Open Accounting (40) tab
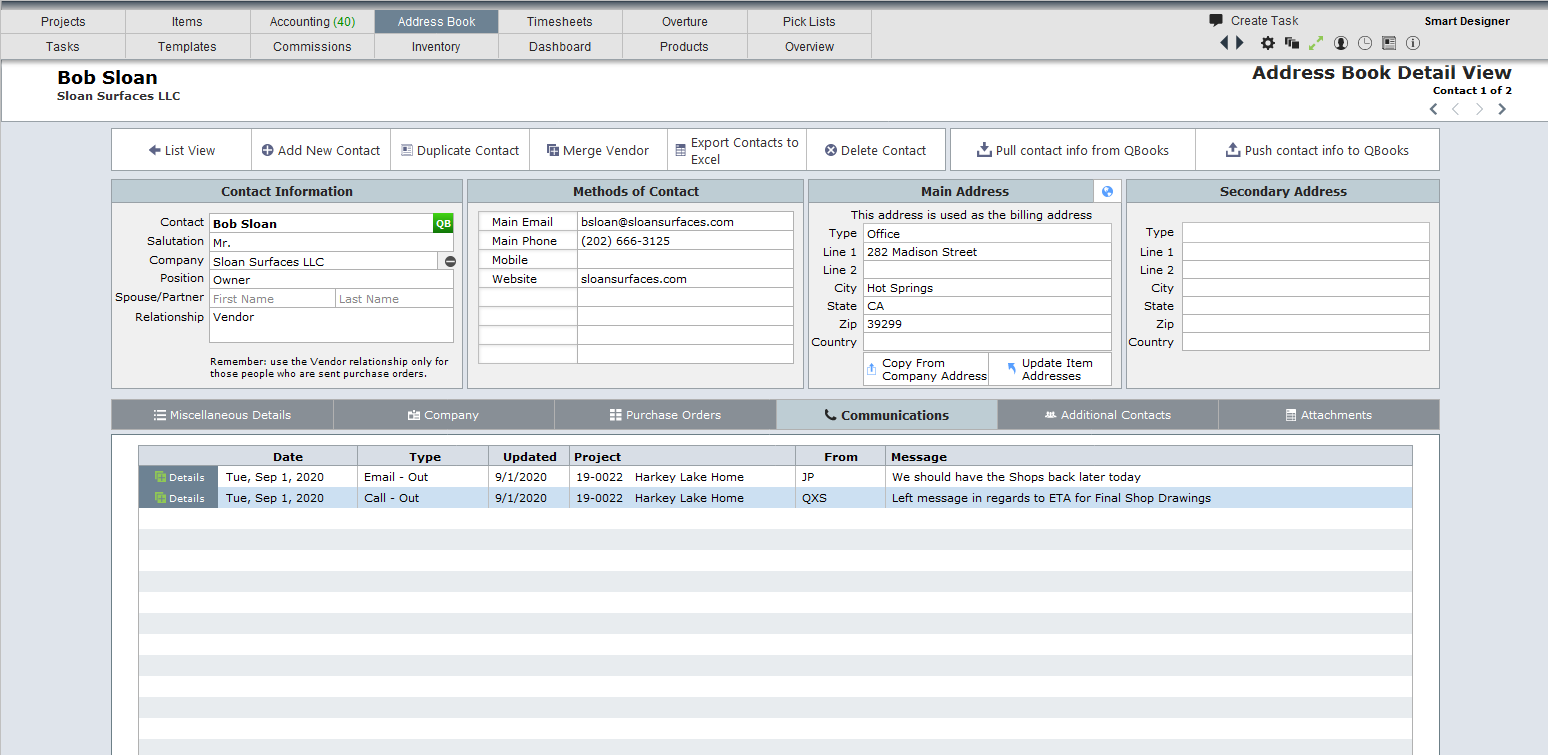The image size is (1548, 755). pyautogui.click(x=312, y=21)
